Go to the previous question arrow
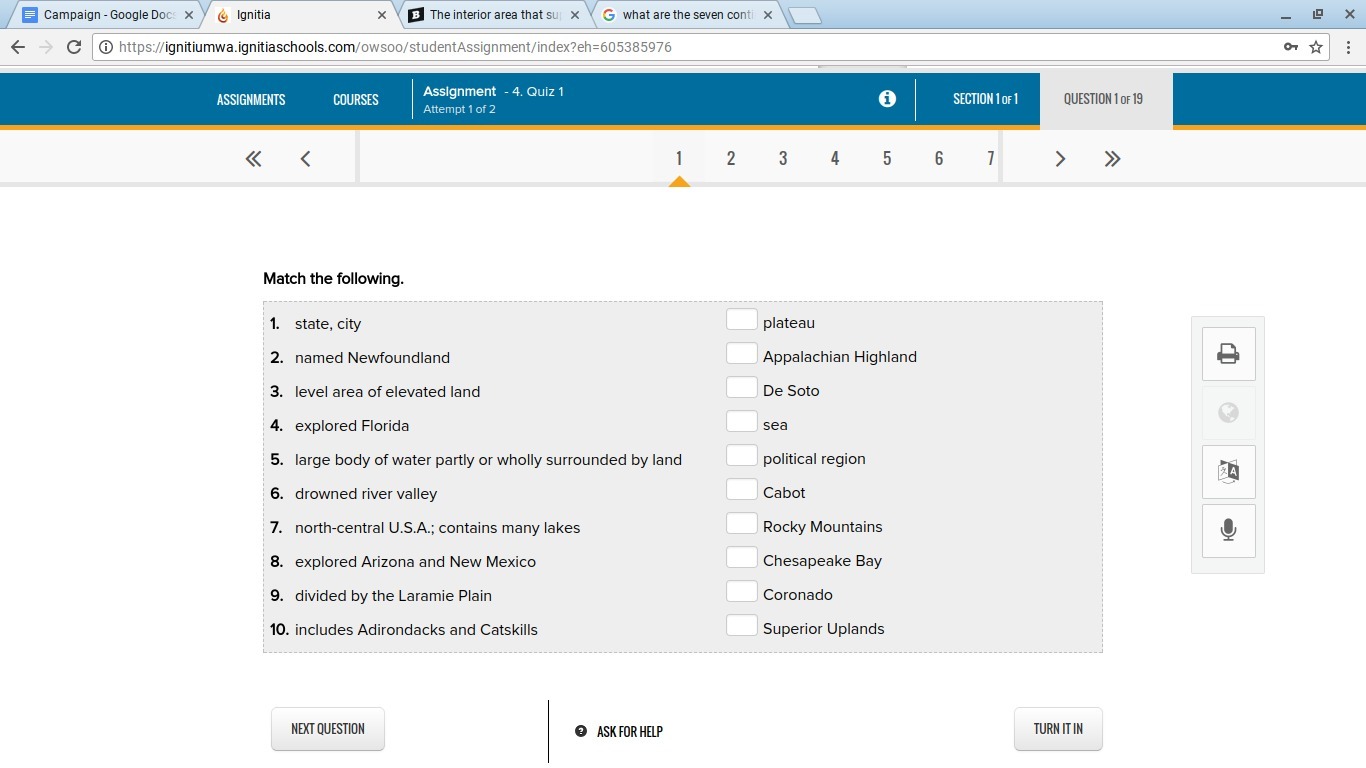 tap(305, 158)
